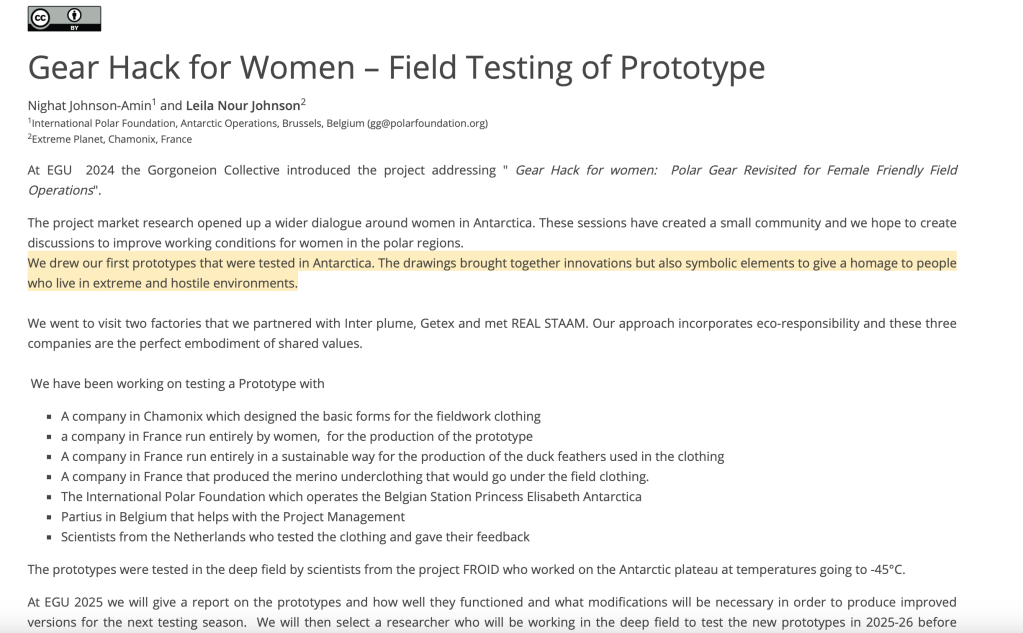The image size is (1023, 633).
Task: Click the bullet about Princess Elisabeth Antarctica station
Action: click(x=350, y=496)
